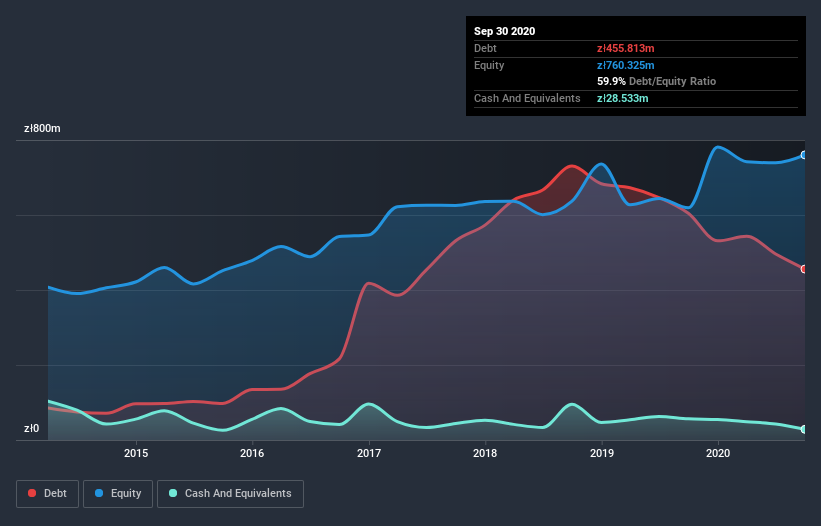
Task: Click the 2018 x-axis label
Action: 485,453
